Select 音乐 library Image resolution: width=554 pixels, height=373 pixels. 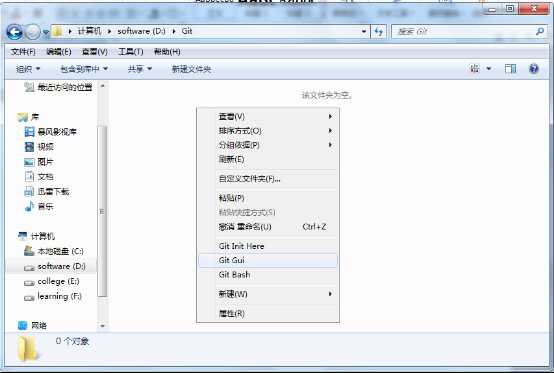coord(39,206)
